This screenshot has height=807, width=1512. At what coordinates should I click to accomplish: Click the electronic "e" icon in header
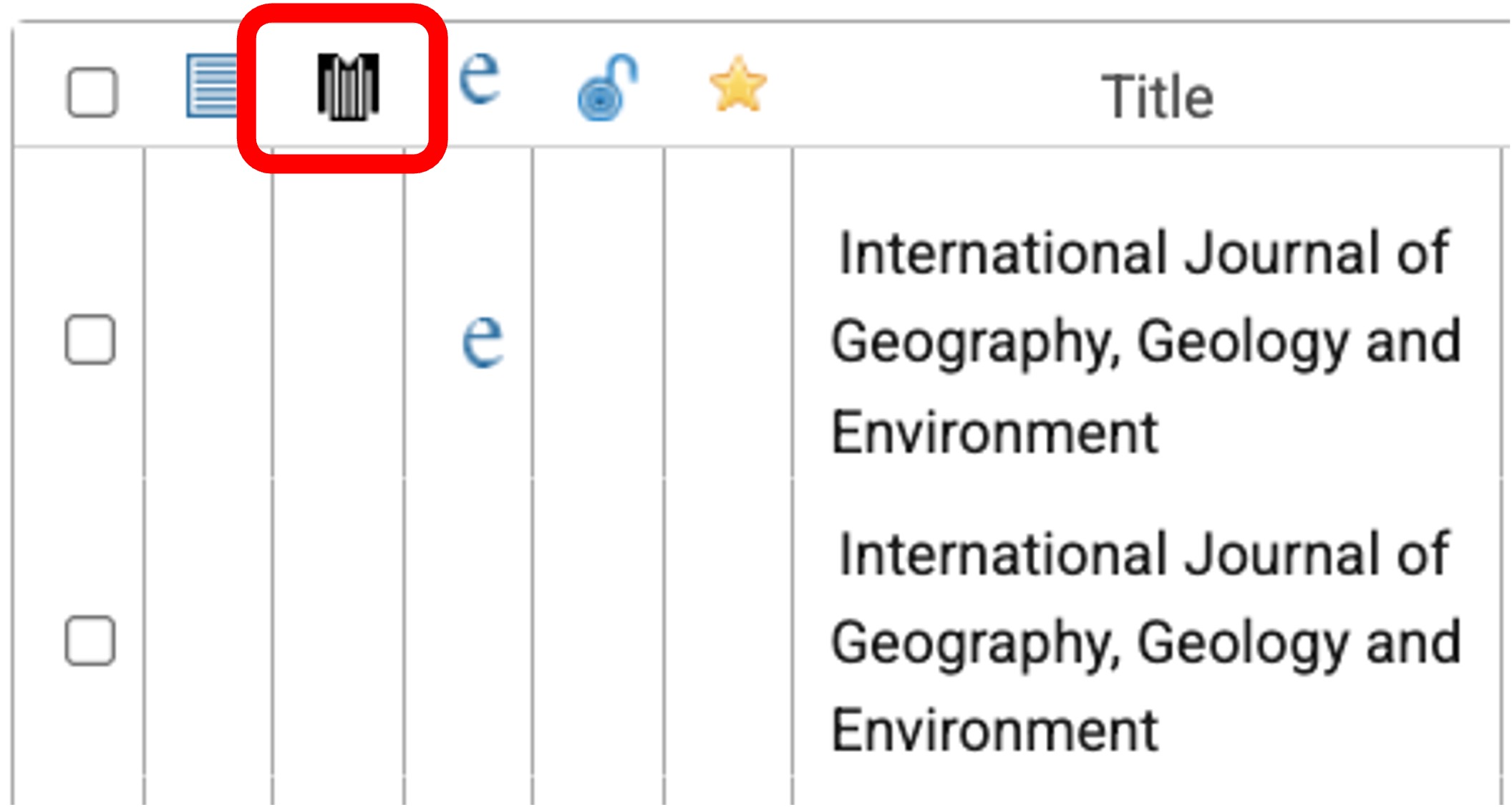click(x=479, y=77)
